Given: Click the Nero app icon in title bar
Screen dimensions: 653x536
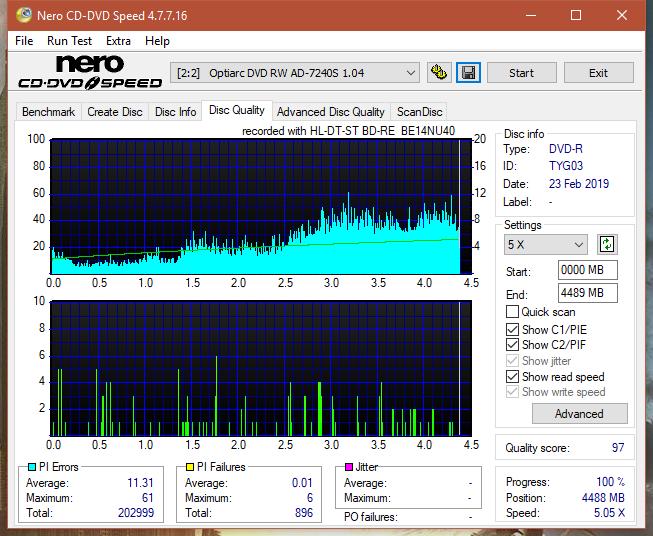Looking at the screenshot, I should [x=24, y=15].
